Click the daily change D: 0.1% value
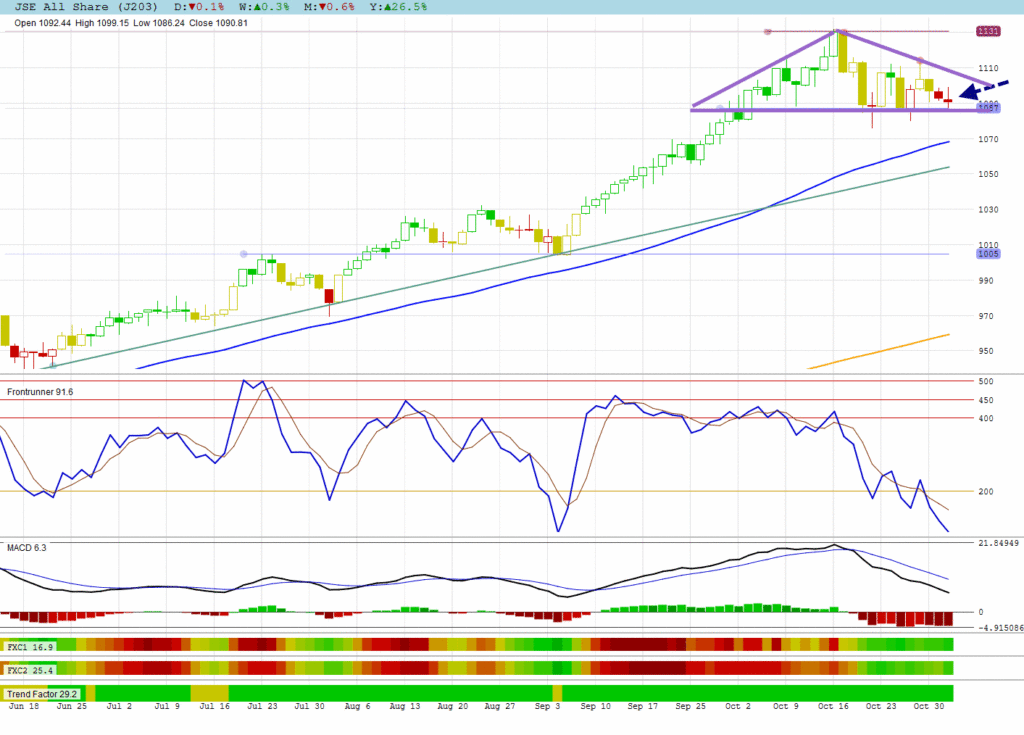1024x735 pixels. coord(200,7)
